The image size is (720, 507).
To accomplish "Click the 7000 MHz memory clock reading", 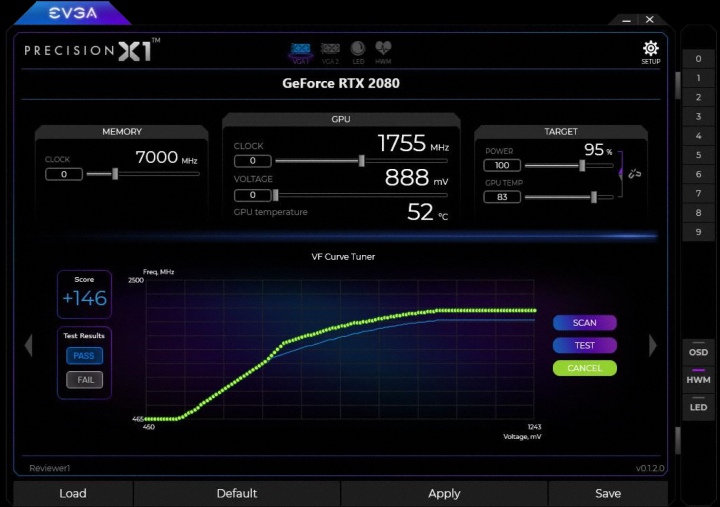I will pyautogui.click(x=166, y=158).
